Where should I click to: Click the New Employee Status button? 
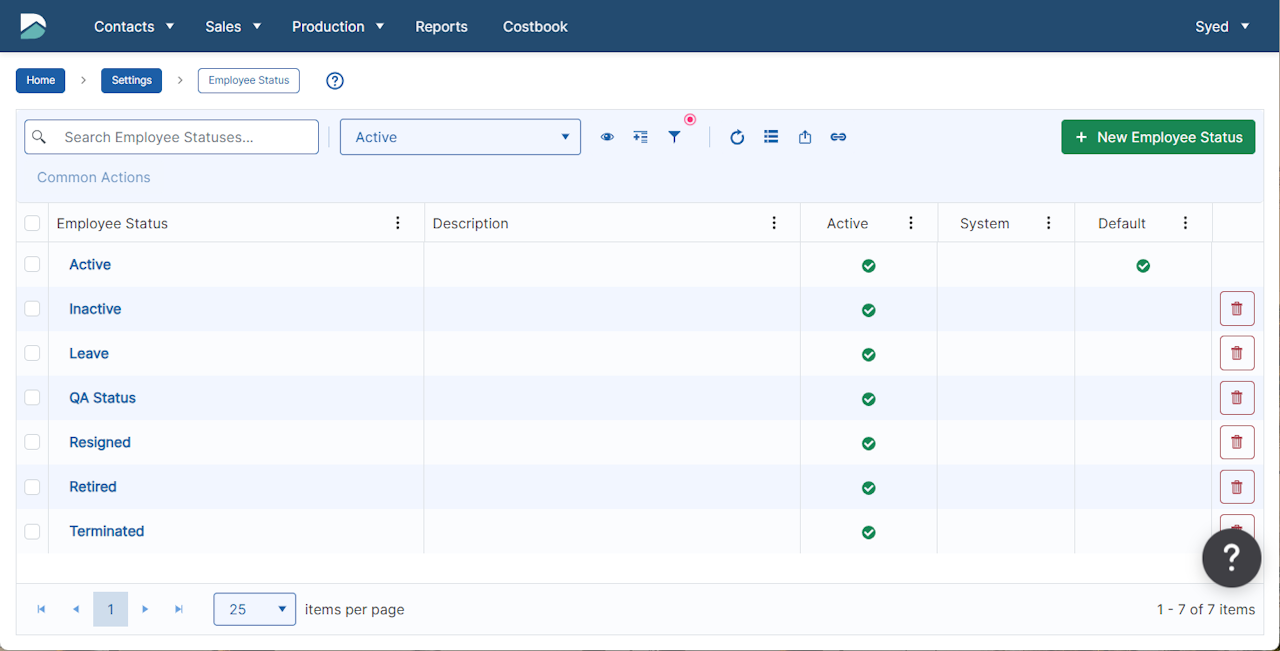click(1157, 137)
